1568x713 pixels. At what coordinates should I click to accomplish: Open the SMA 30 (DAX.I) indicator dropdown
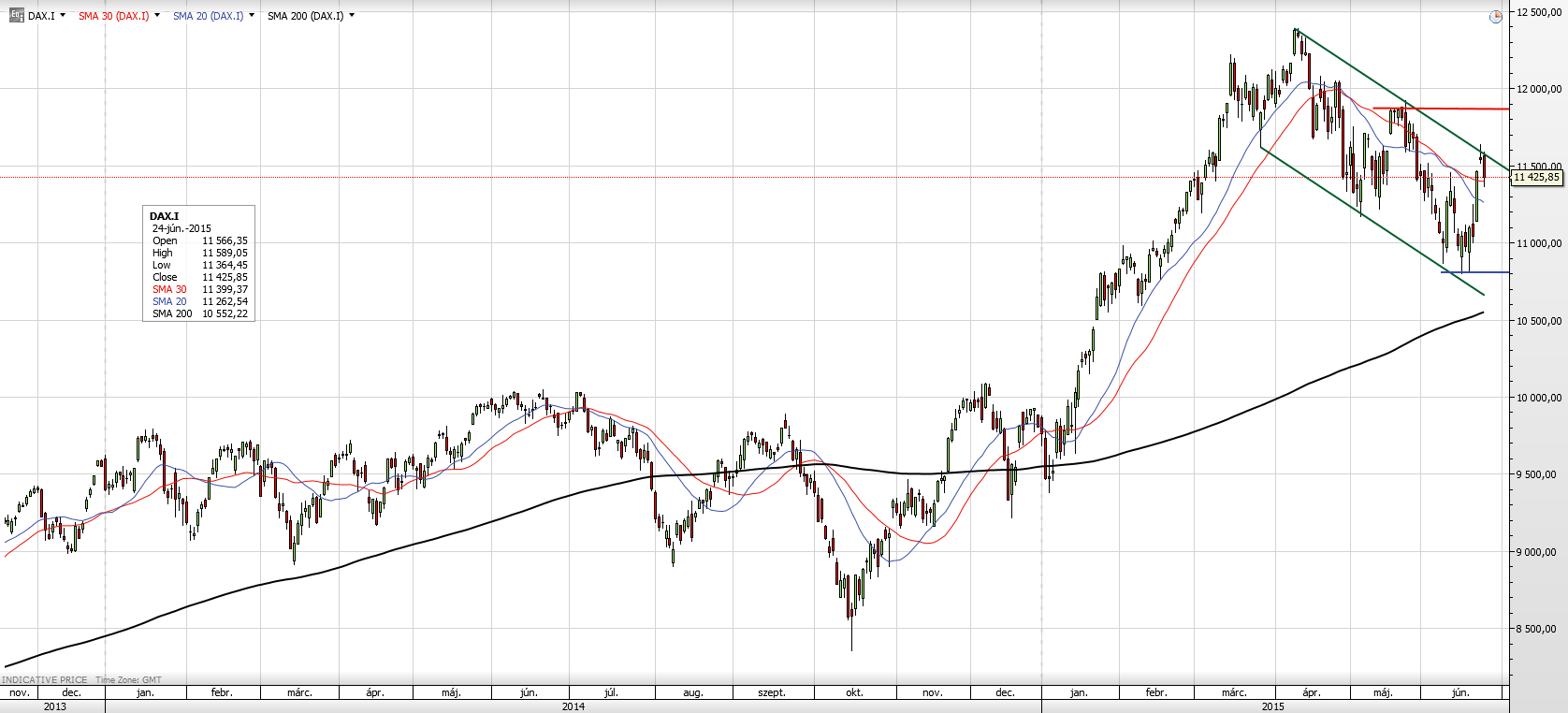(157, 16)
